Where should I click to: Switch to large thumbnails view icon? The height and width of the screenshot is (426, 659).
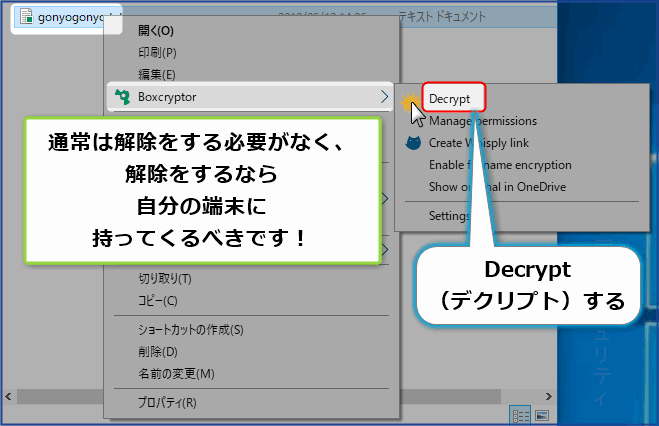[x=542, y=416]
